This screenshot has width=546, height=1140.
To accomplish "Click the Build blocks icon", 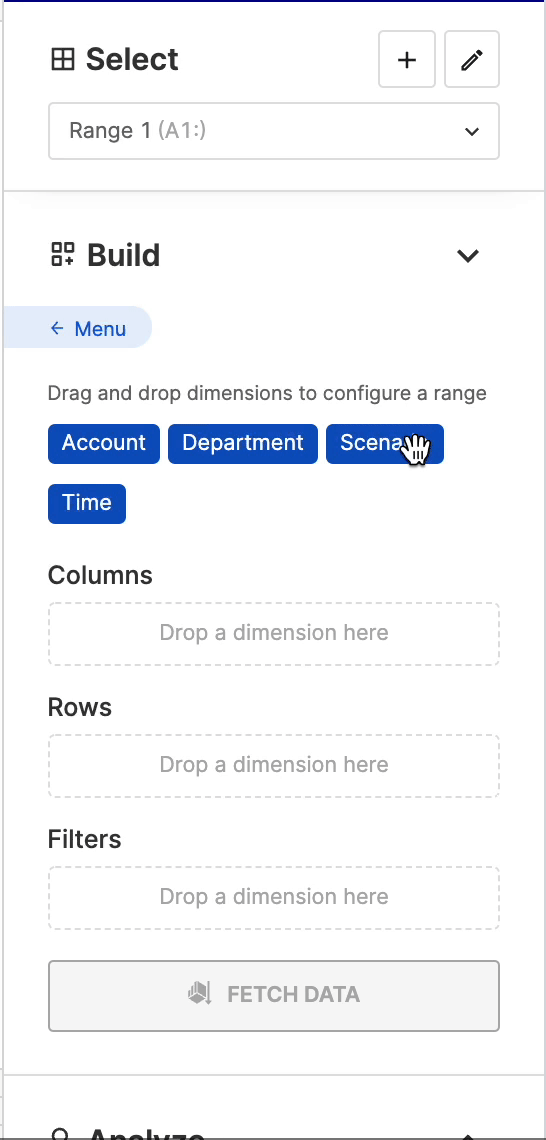I will 63,254.
